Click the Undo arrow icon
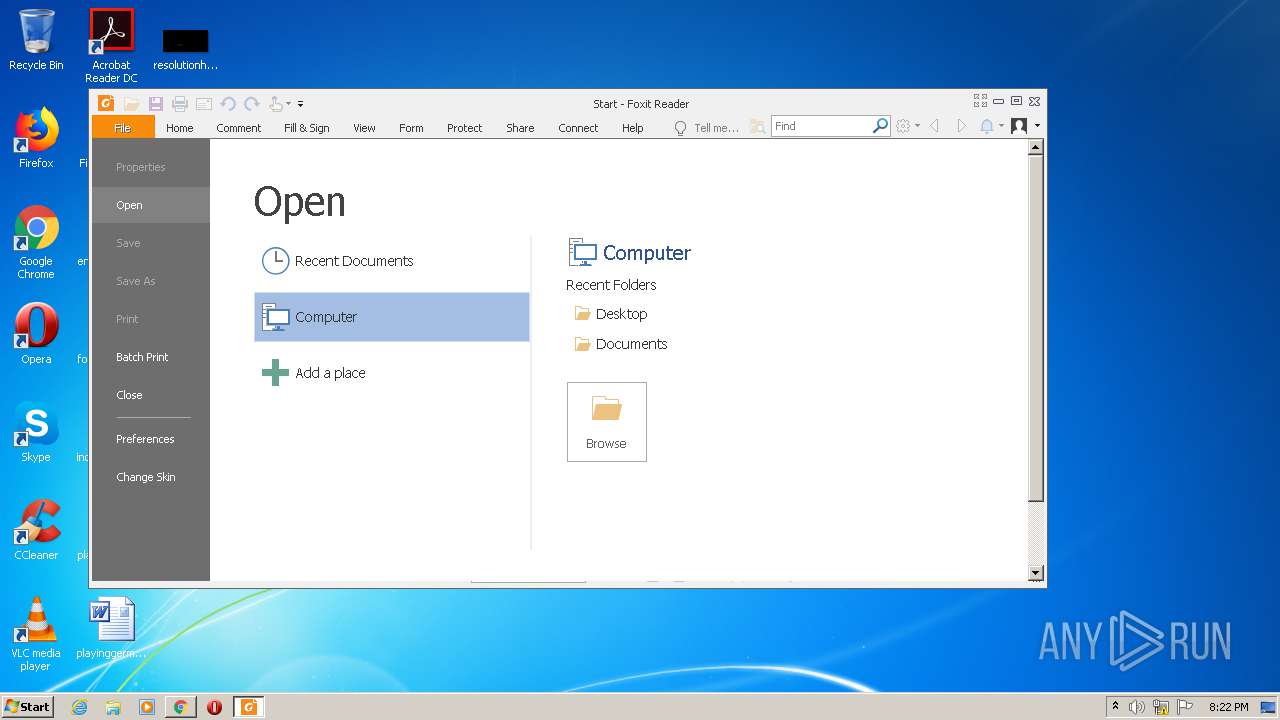Viewport: 1280px width, 720px height. pyautogui.click(x=228, y=103)
